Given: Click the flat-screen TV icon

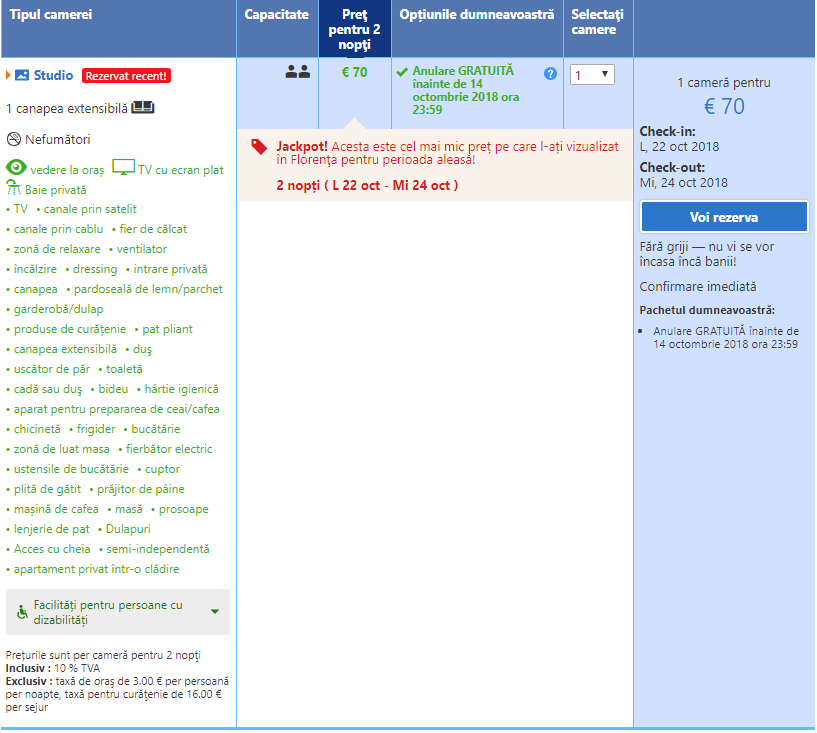Looking at the screenshot, I should (x=123, y=167).
